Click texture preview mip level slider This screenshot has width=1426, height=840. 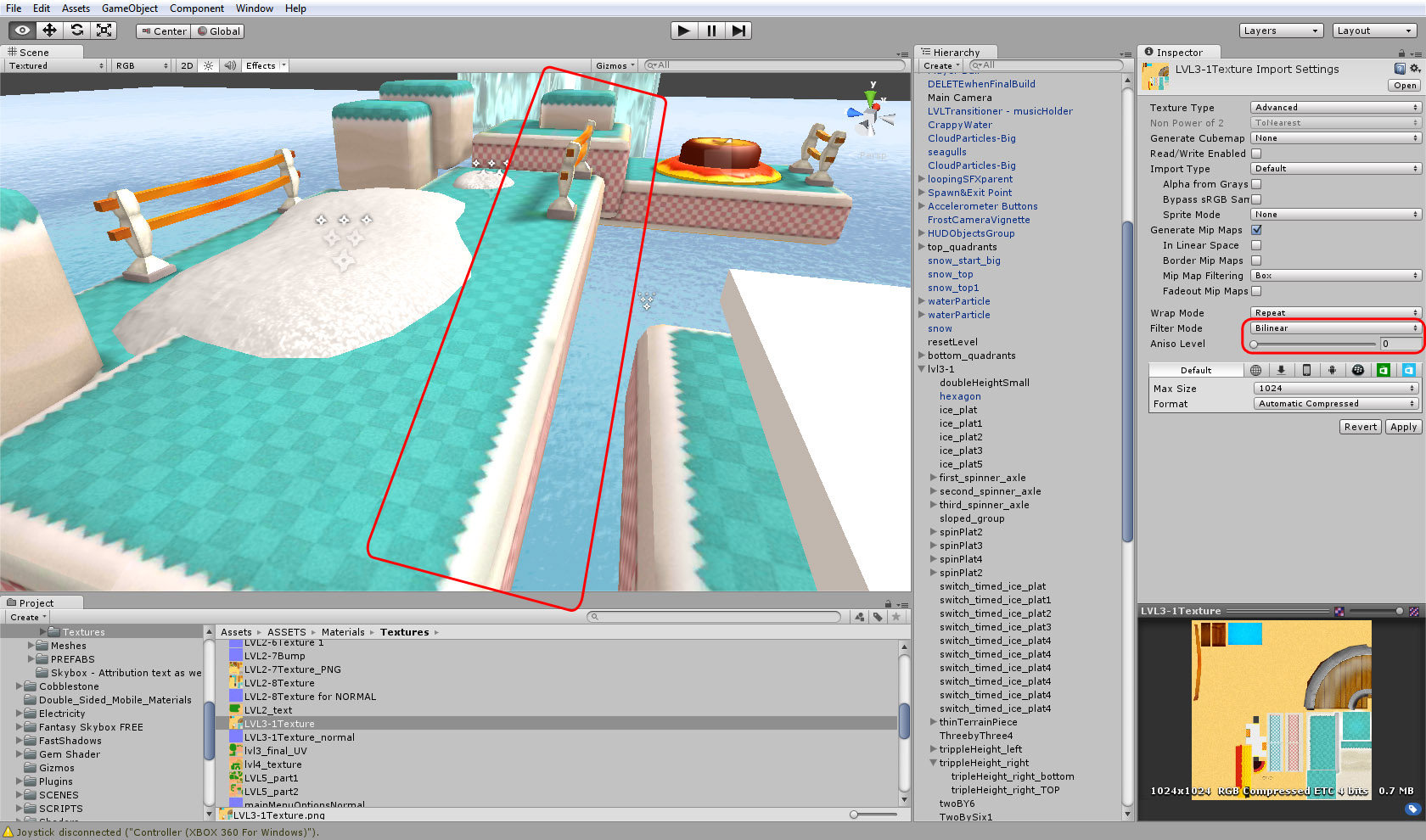tap(1375, 611)
